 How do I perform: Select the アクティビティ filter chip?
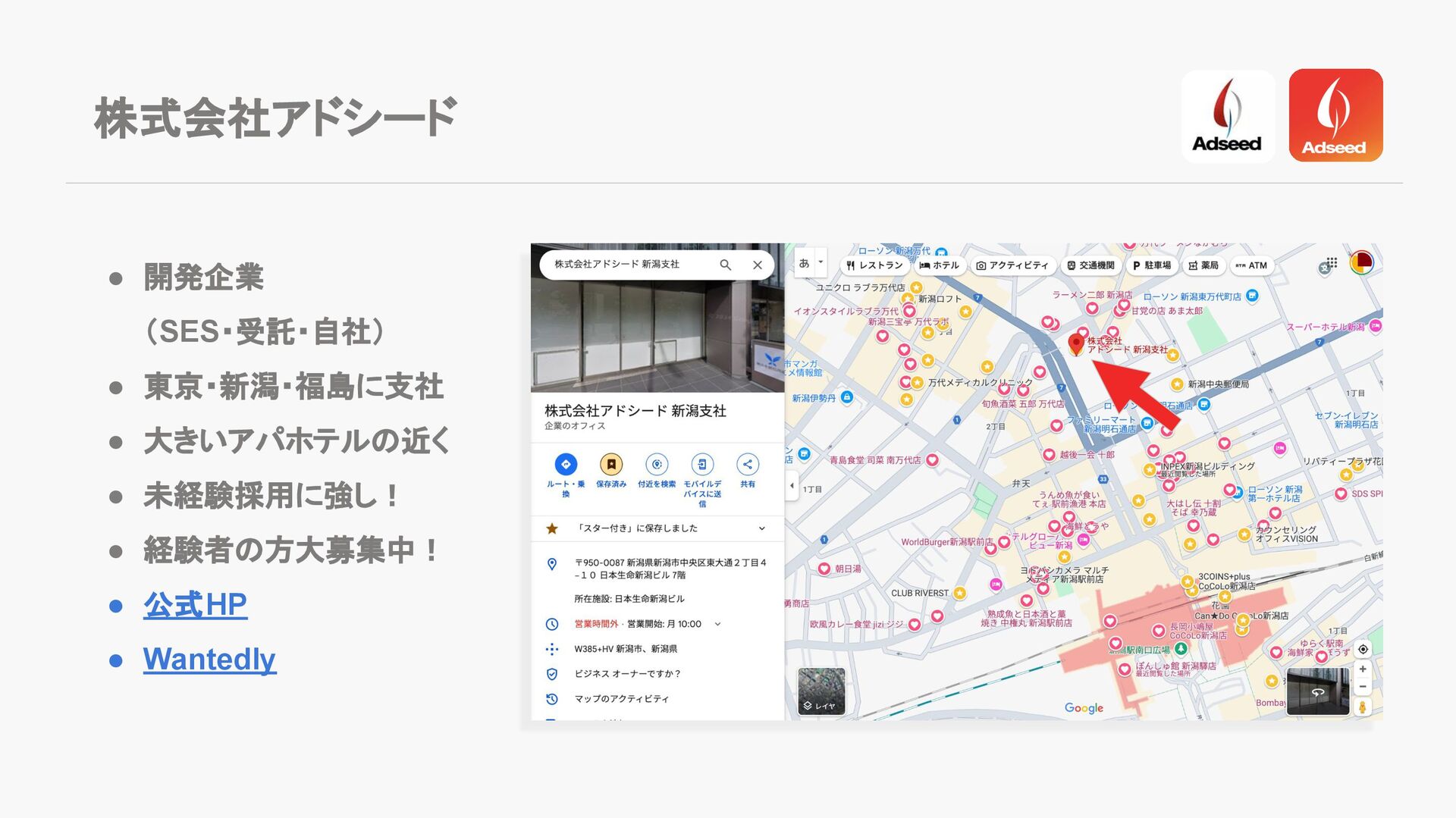1012,265
